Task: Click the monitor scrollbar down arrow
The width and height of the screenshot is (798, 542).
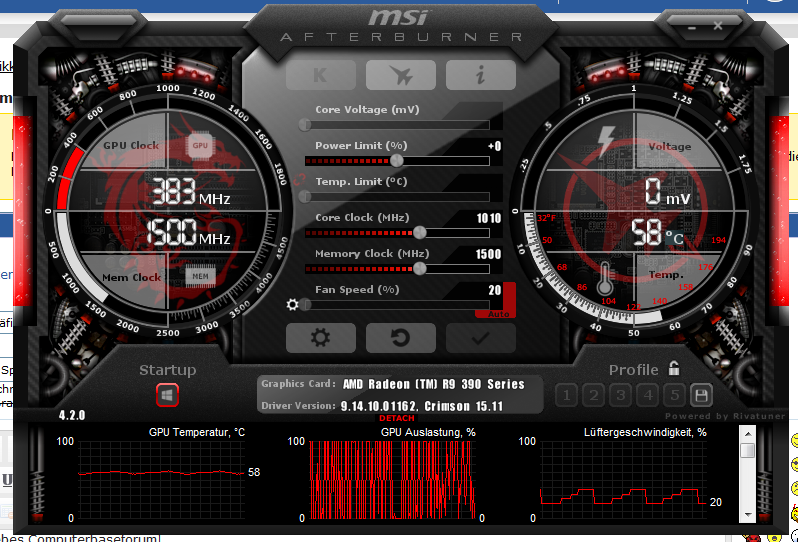Action: click(747, 515)
